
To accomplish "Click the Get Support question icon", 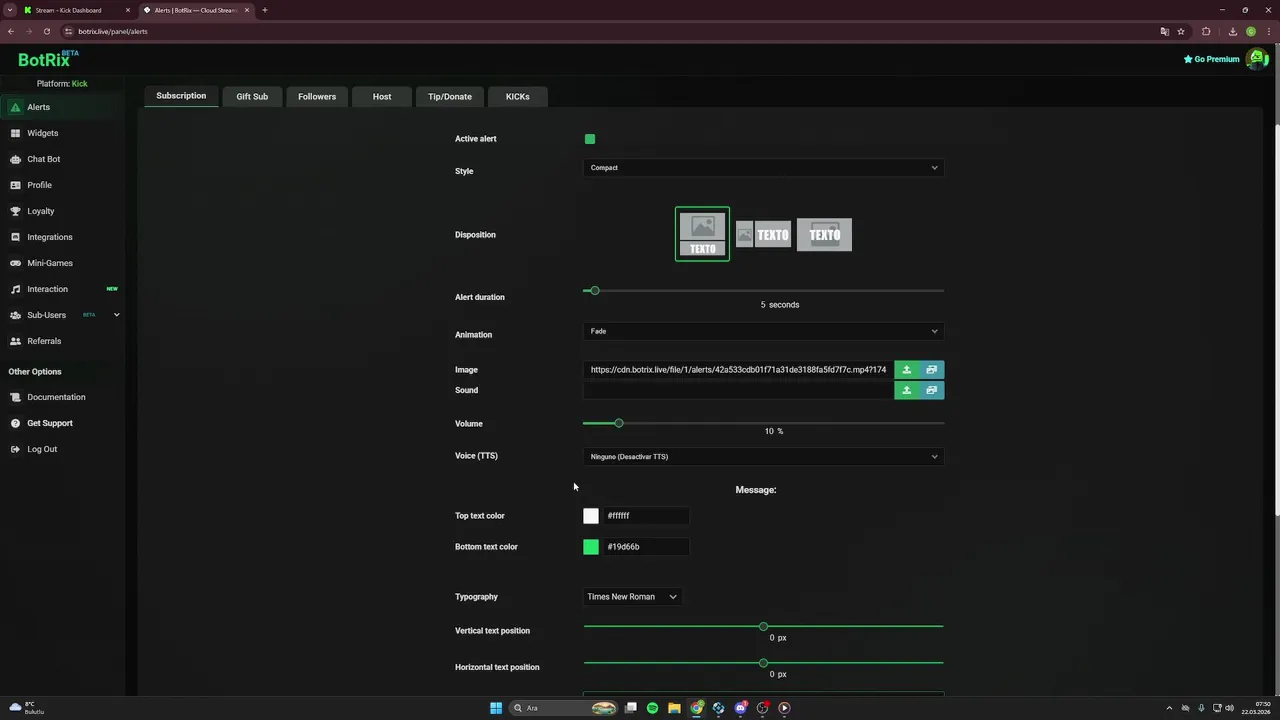I will pyautogui.click(x=15, y=423).
